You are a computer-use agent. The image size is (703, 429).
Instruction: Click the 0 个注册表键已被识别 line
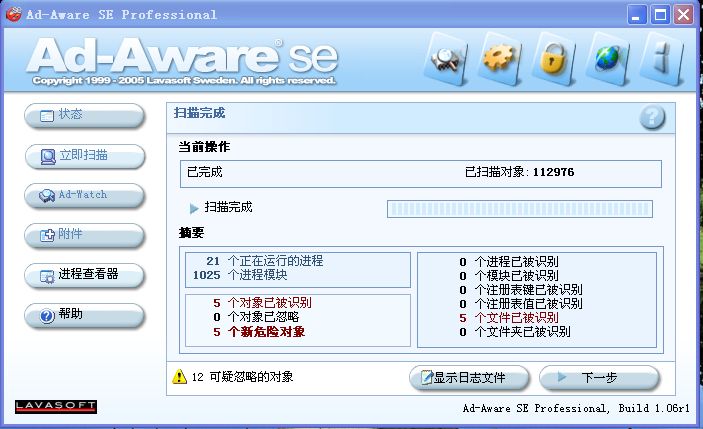coord(521,290)
